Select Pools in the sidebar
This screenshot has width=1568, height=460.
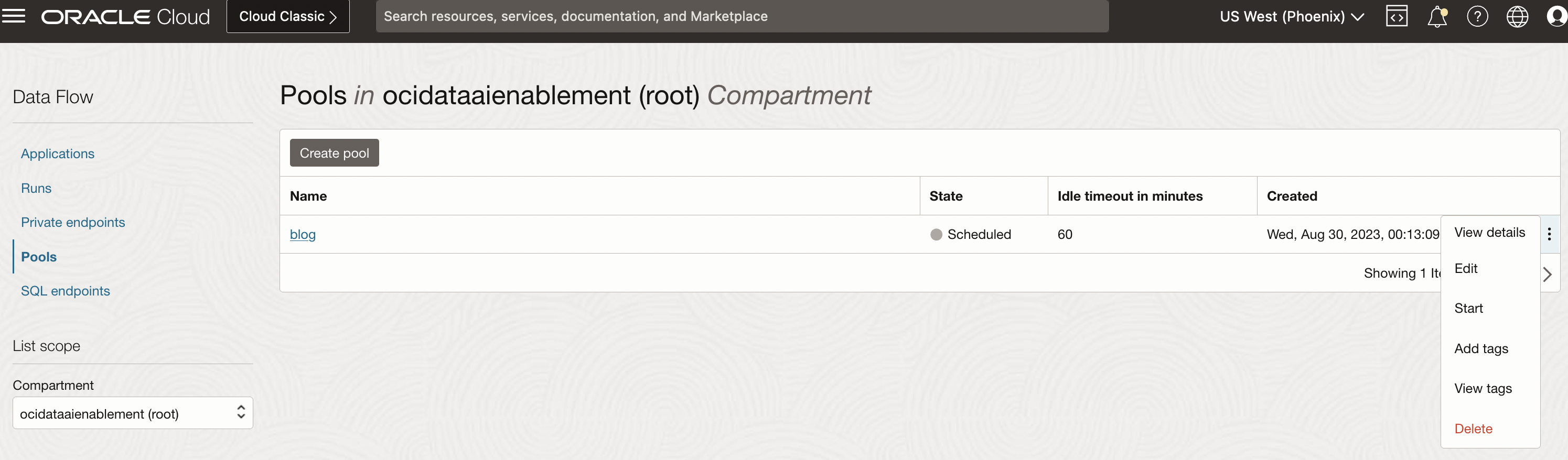click(x=39, y=257)
